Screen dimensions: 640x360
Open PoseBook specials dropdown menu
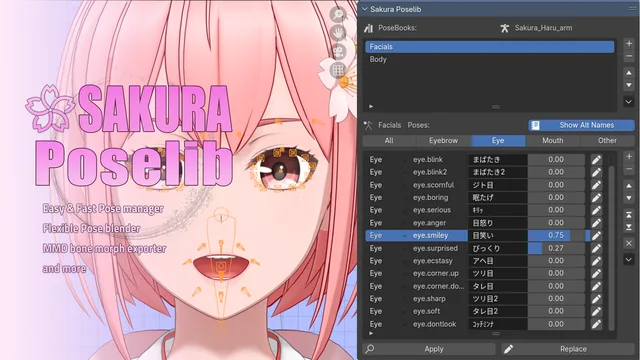(x=629, y=101)
